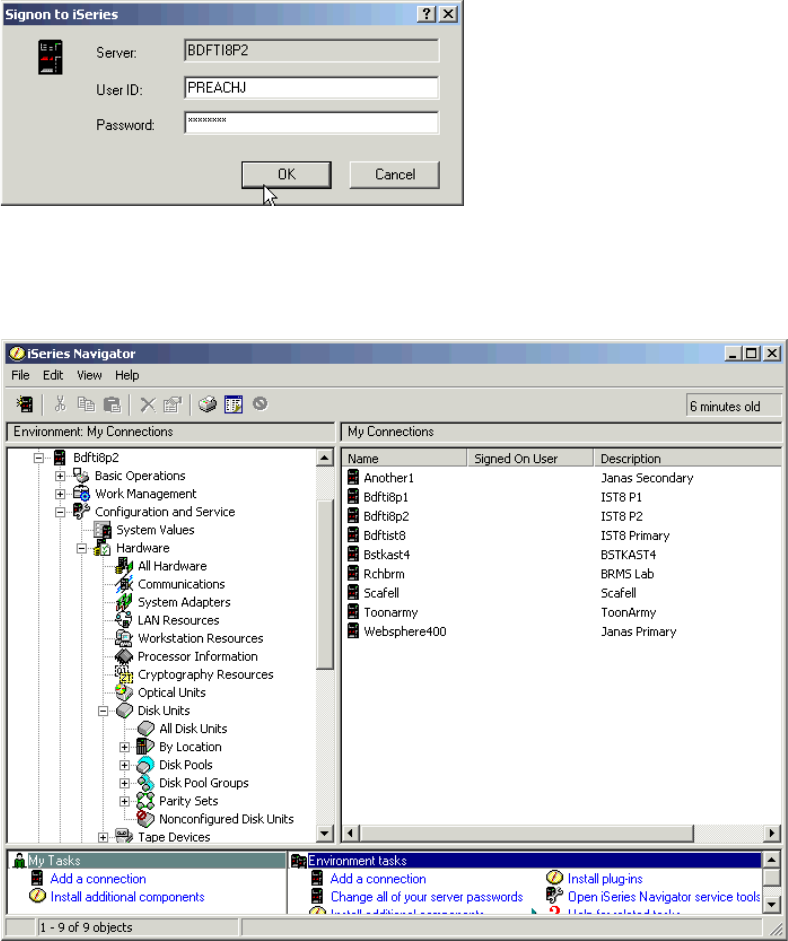
Task: Open the View menu
Action: 89,375
